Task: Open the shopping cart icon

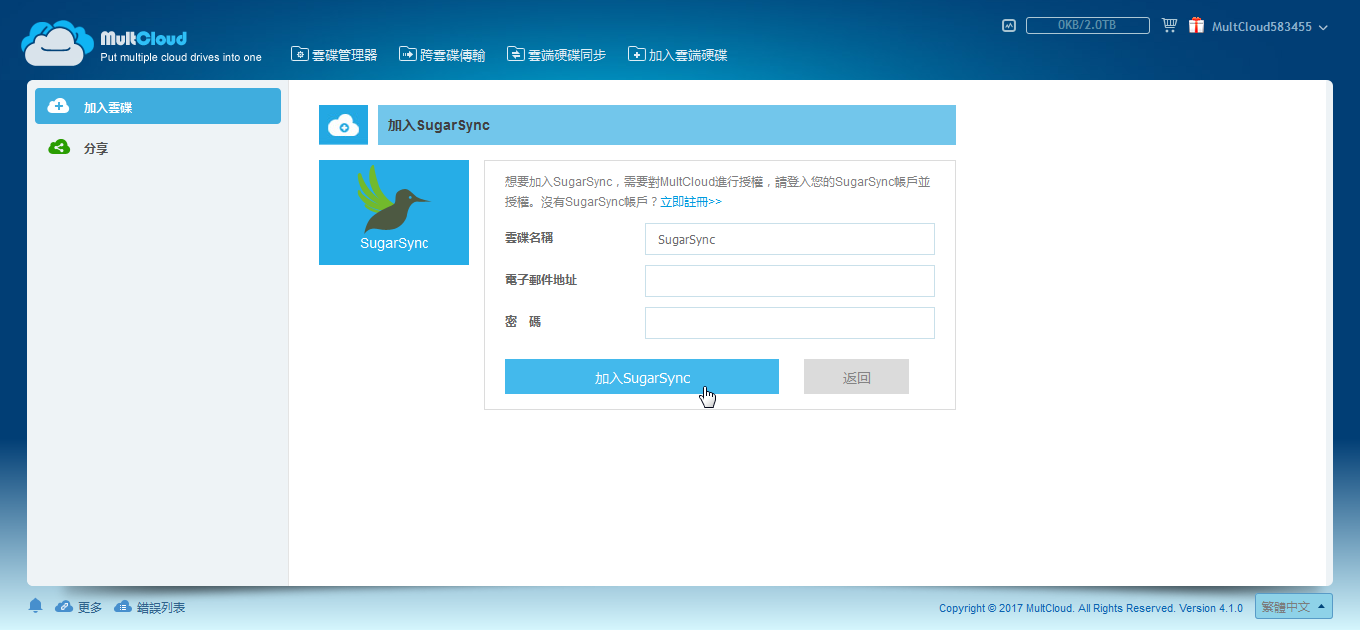Action: pos(1169,26)
